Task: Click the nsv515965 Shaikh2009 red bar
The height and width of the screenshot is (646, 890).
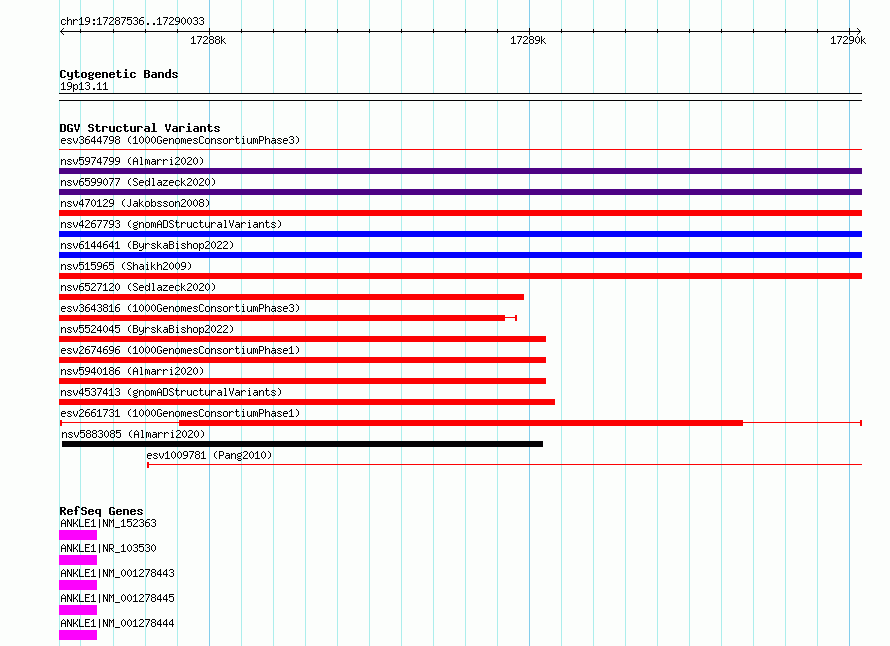Action: click(460, 276)
